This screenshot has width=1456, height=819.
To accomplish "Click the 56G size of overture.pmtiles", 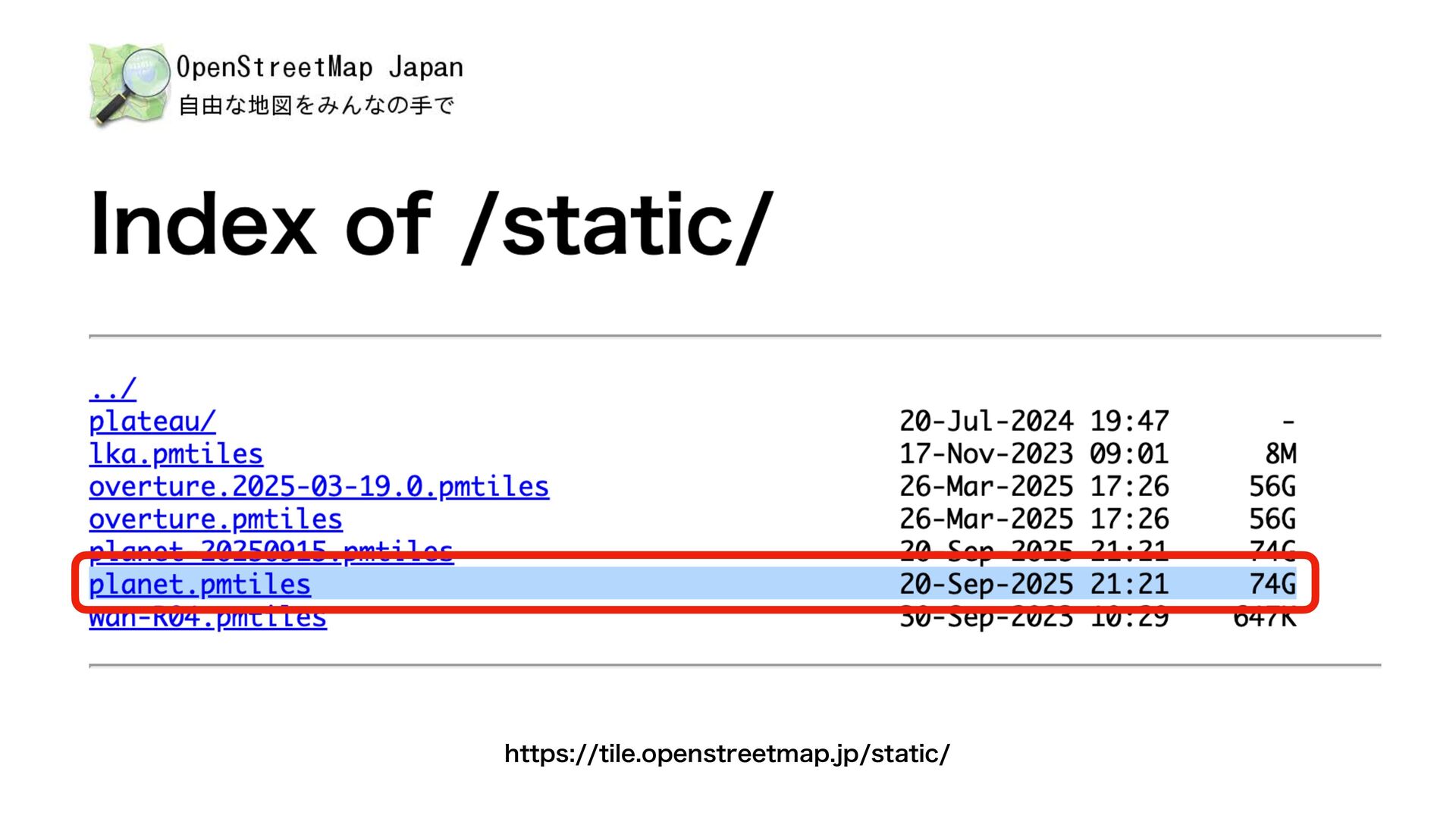I will pyautogui.click(x=1272, y=519).
